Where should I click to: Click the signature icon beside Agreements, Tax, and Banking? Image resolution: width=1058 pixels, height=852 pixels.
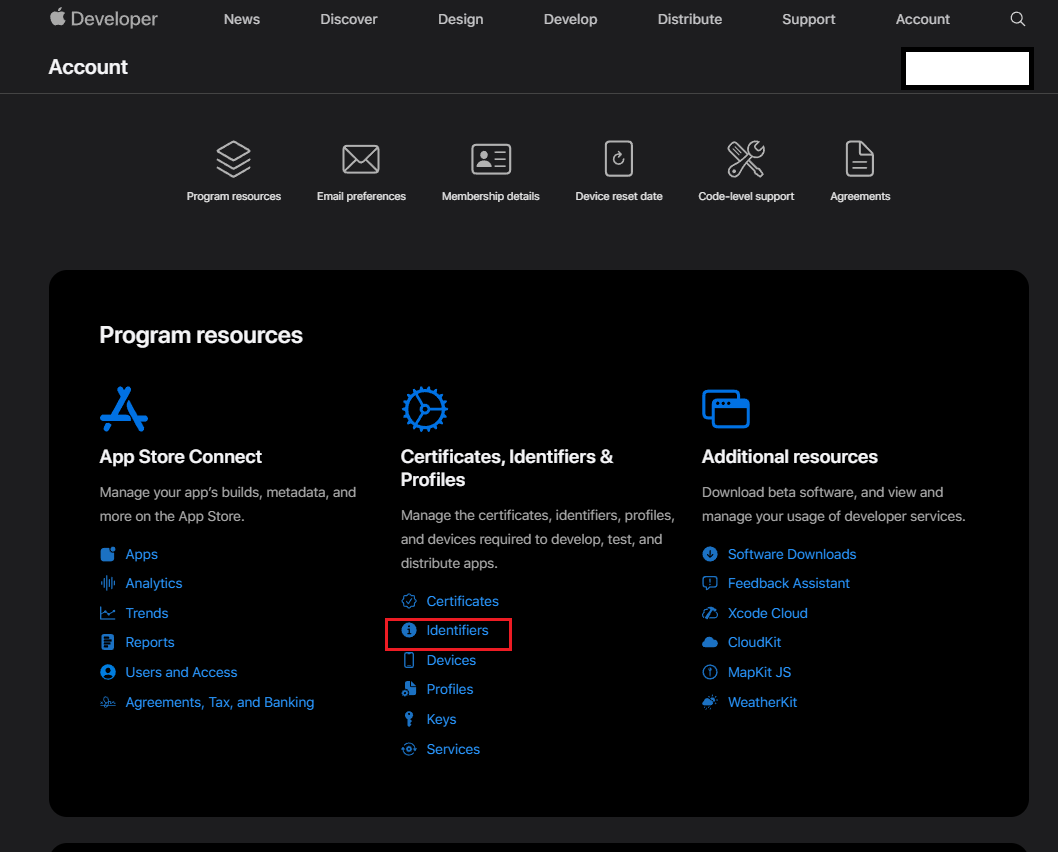click(x=108, y=702)
